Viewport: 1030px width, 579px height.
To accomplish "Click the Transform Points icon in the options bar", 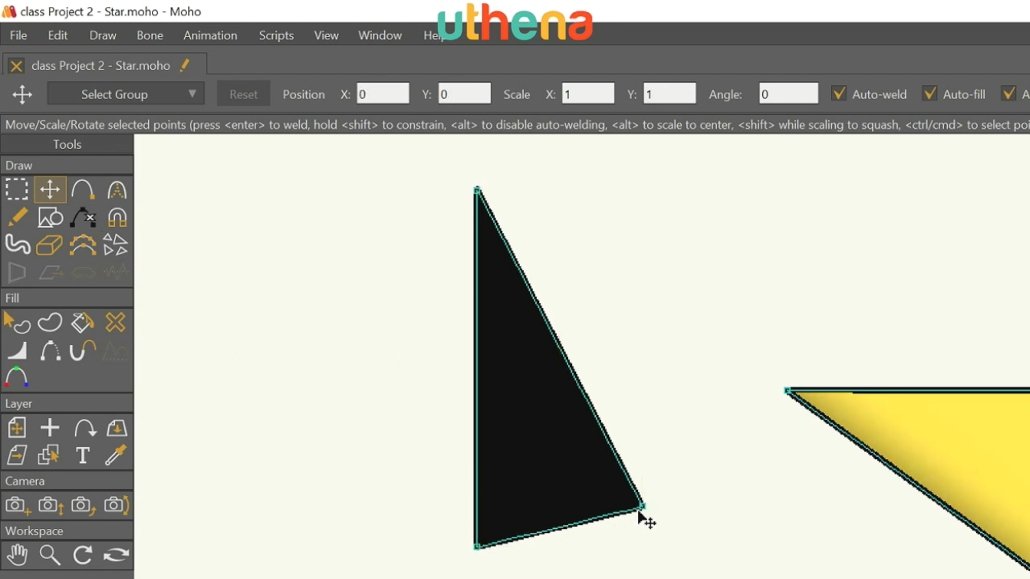I will [x=22, y=94].
